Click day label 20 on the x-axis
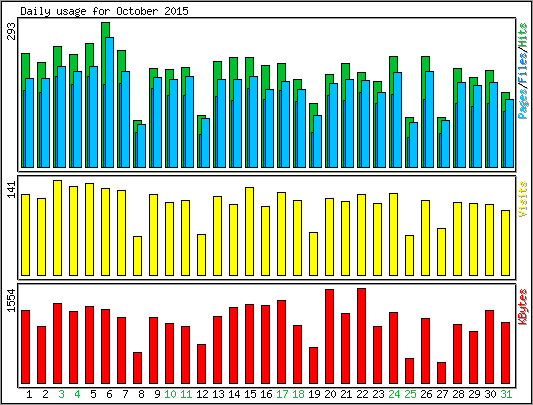 [x=330, y=394]
